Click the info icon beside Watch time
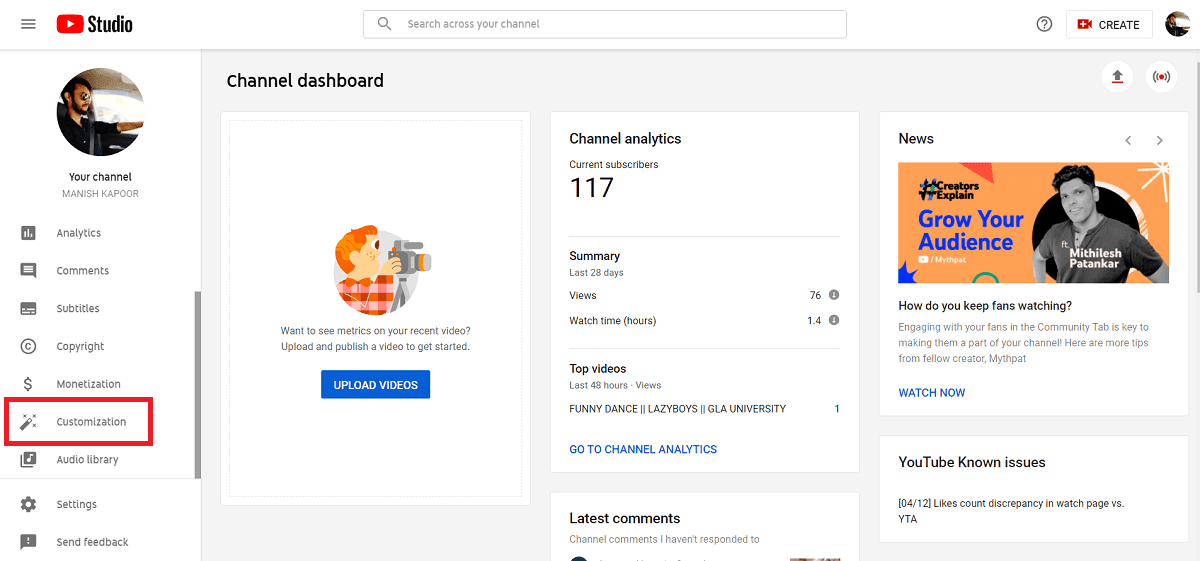This screenshot has height=561, width=1200. point(833,320)
